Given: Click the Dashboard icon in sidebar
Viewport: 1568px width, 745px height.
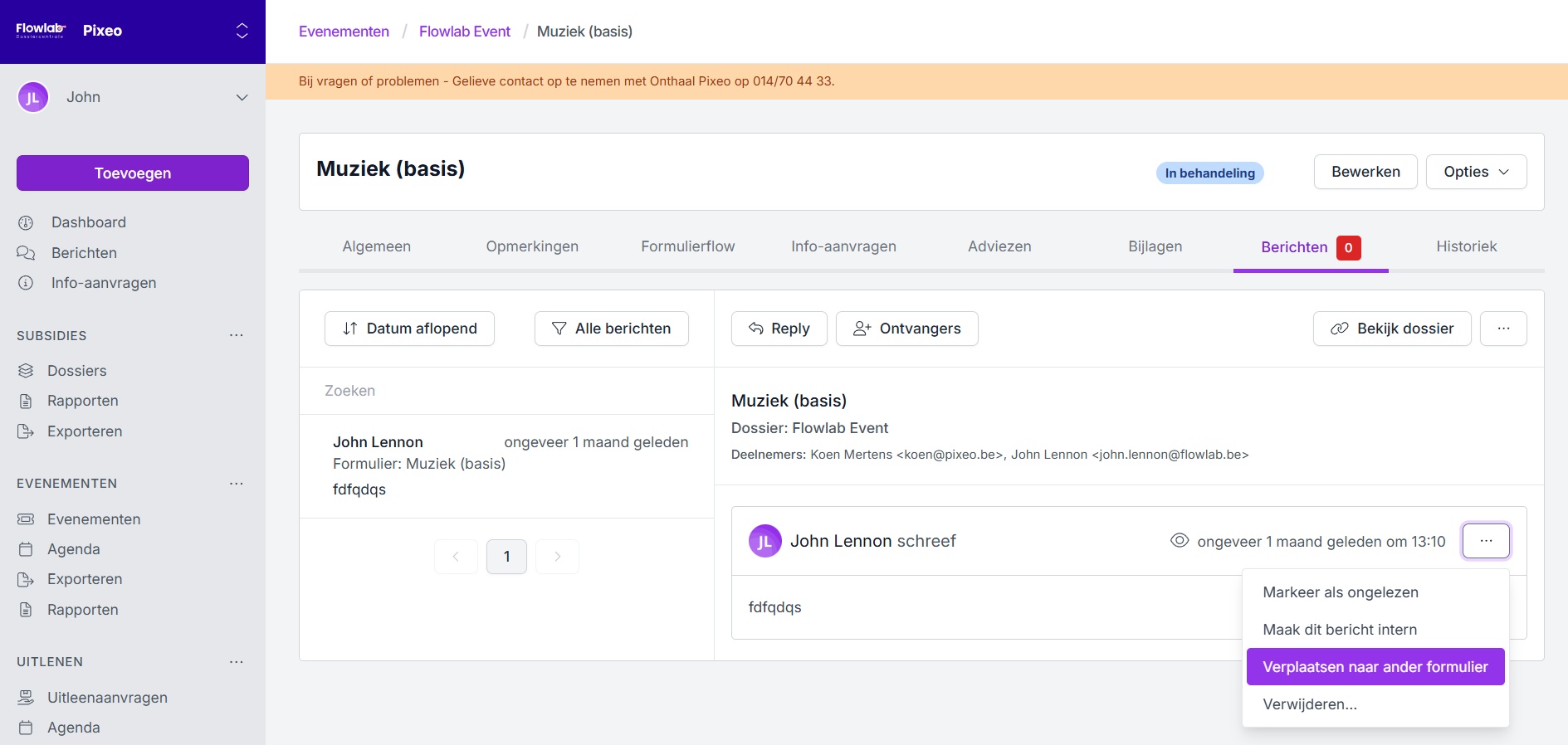Looking at the screenshot, I should click(26, 222).
